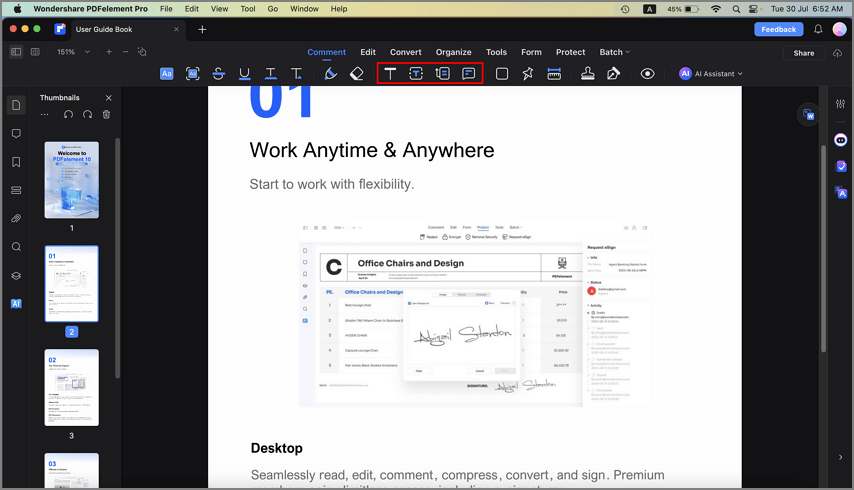Open the Search sidebar panel
Viewport: 854px width, 490px height.
click(16, 247)
